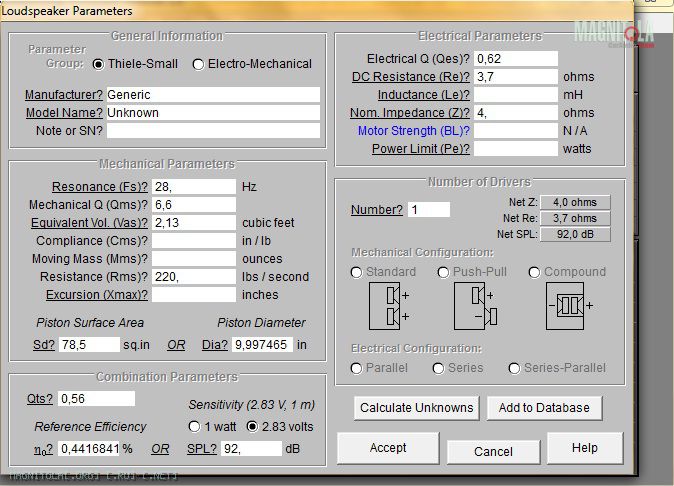Click the Manufacturer text field
This screenshot has width=674, height=486.
pyautogui.click(x=212, y=95)
